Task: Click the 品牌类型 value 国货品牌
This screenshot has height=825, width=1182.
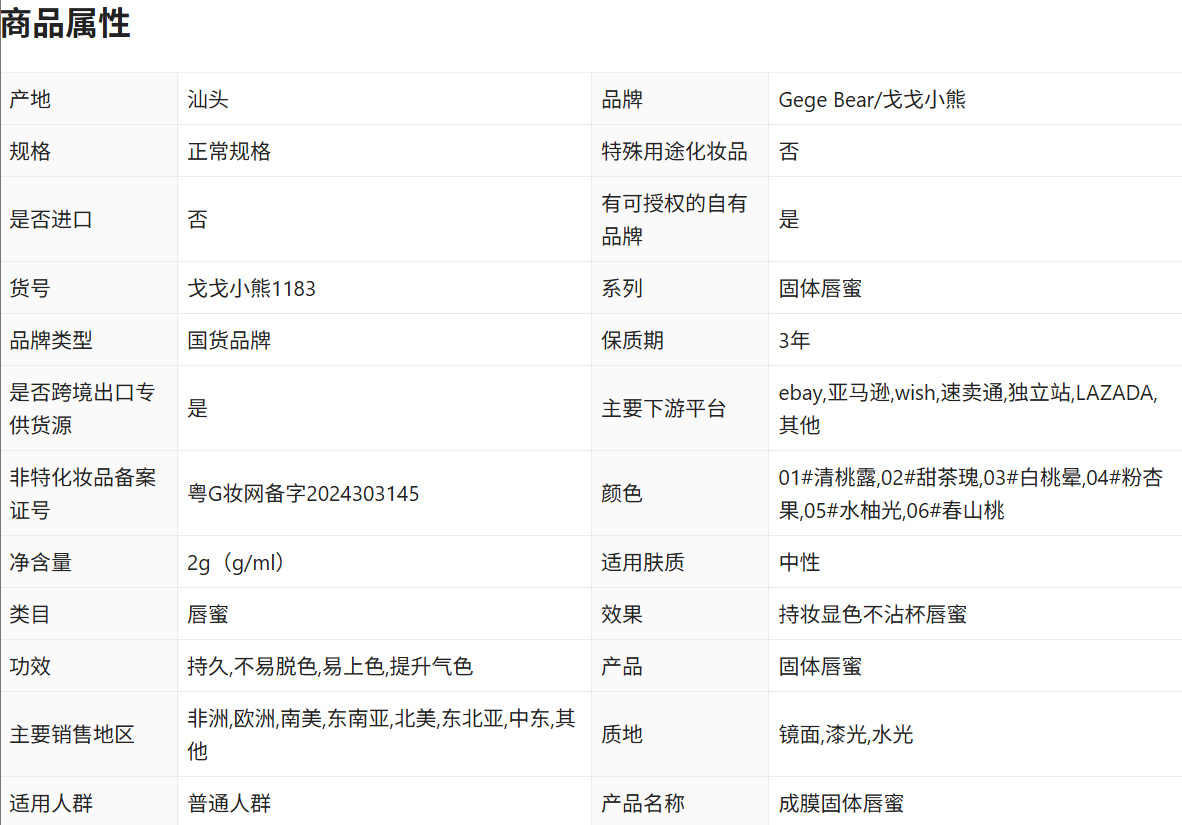Action: [x=229, y=340]
